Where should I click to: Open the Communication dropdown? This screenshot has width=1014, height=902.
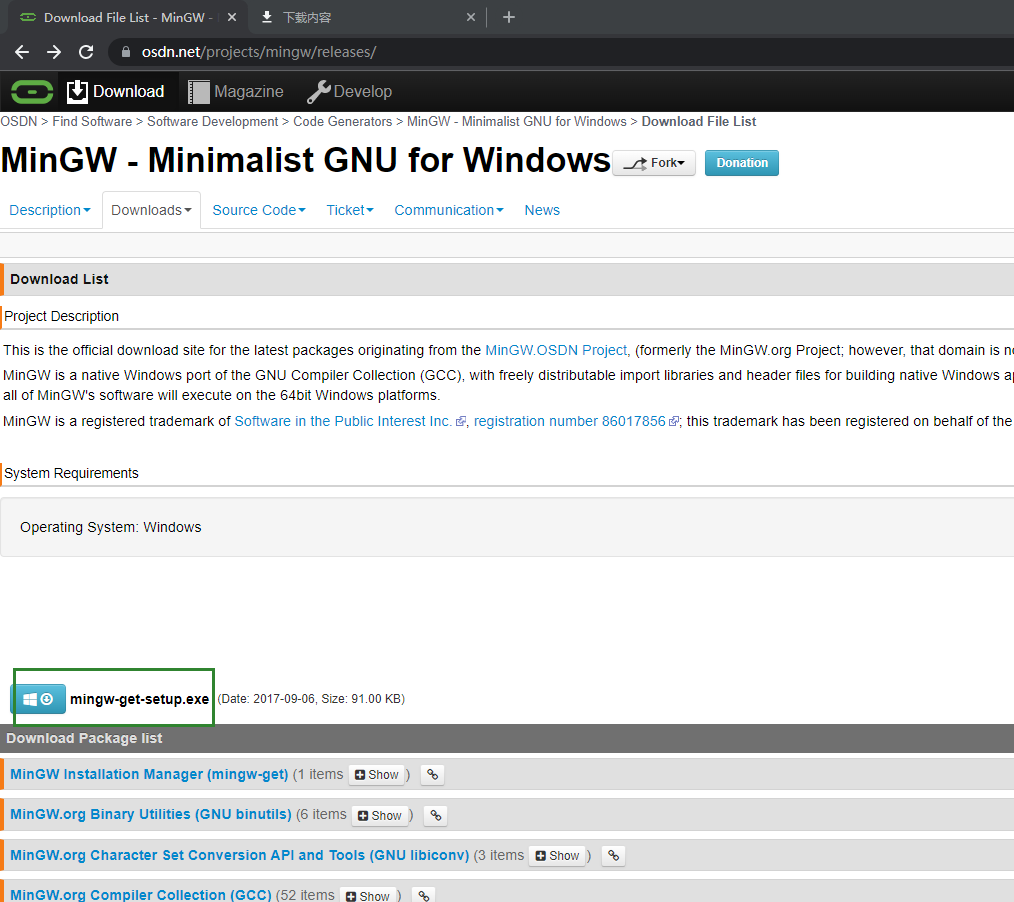click(449, 210)
